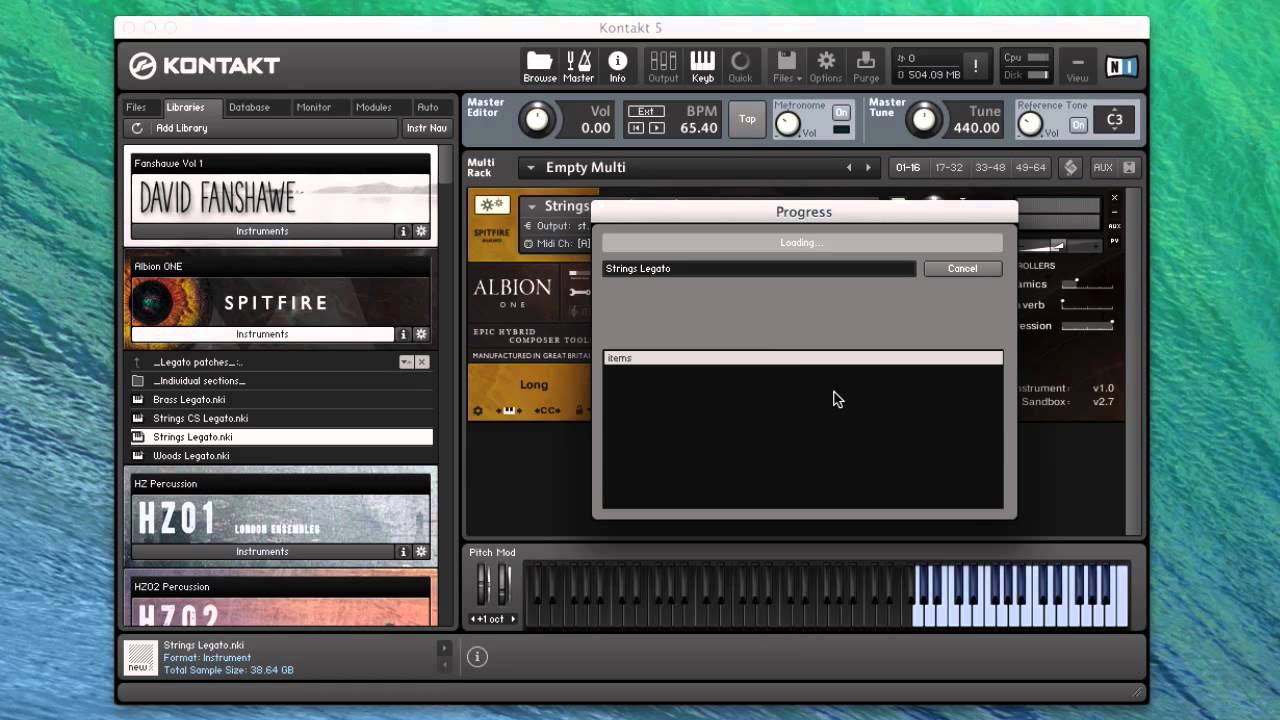Close the Strings instrument with X
This screenshot has height=720, width=1280.
(1114, 198)
